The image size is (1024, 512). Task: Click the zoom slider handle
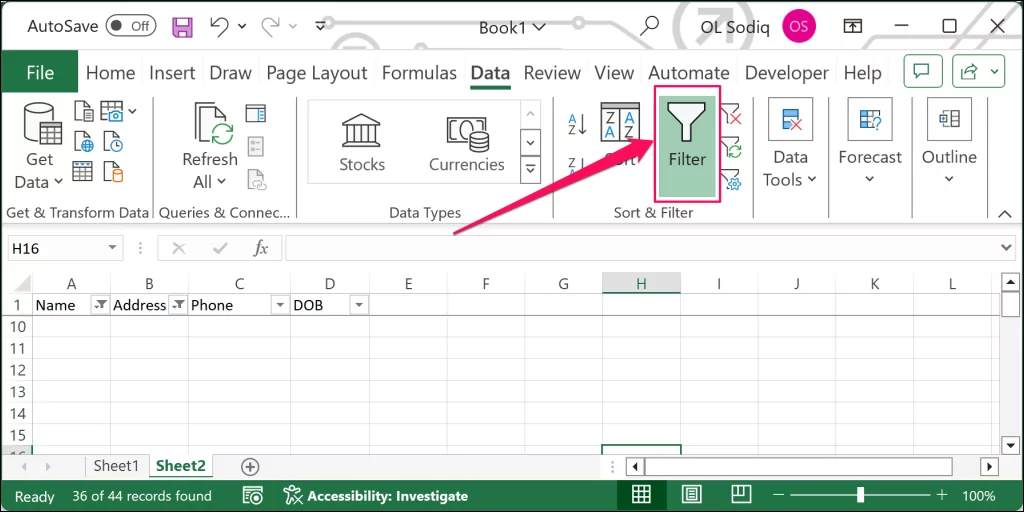(860, 495)
